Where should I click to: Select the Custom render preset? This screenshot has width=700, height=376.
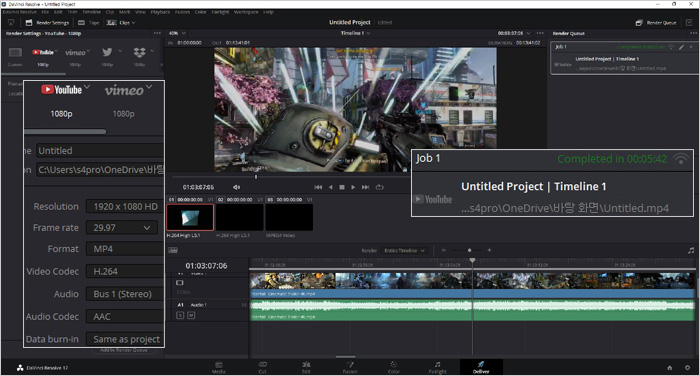tap(15, 56)
